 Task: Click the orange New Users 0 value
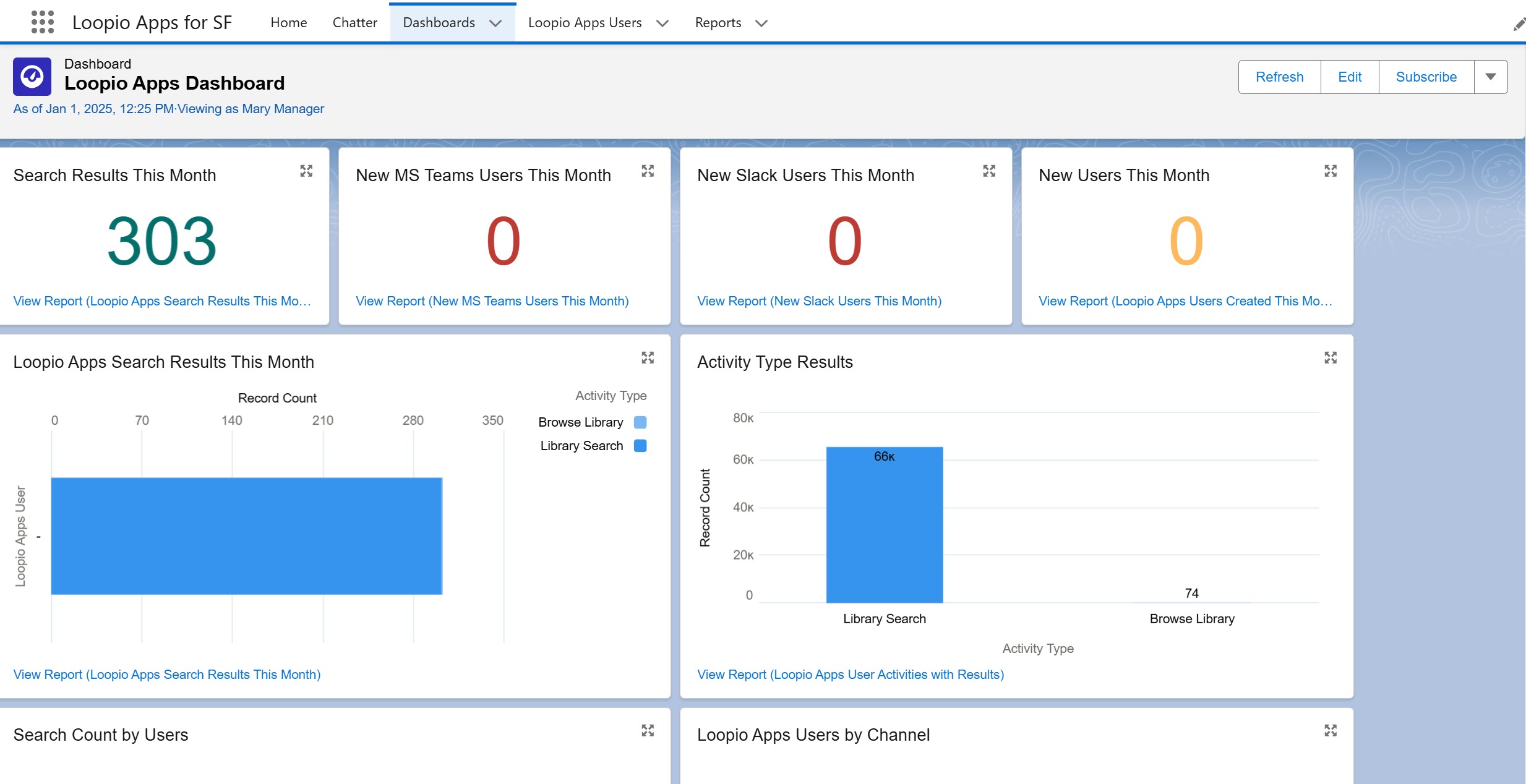[x=1186, y=241]
